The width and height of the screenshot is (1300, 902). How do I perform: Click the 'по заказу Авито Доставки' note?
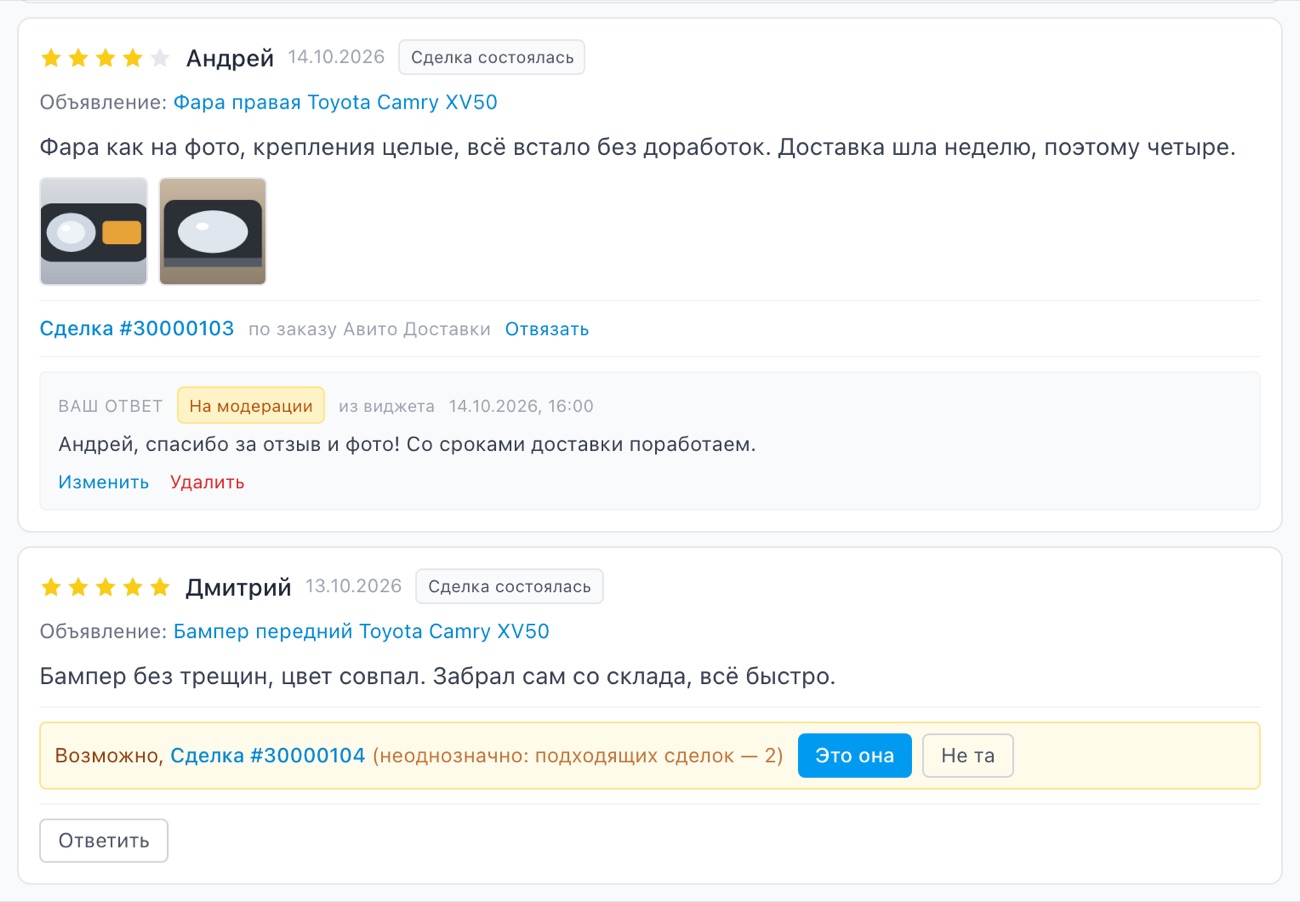(x=369, y=329)
